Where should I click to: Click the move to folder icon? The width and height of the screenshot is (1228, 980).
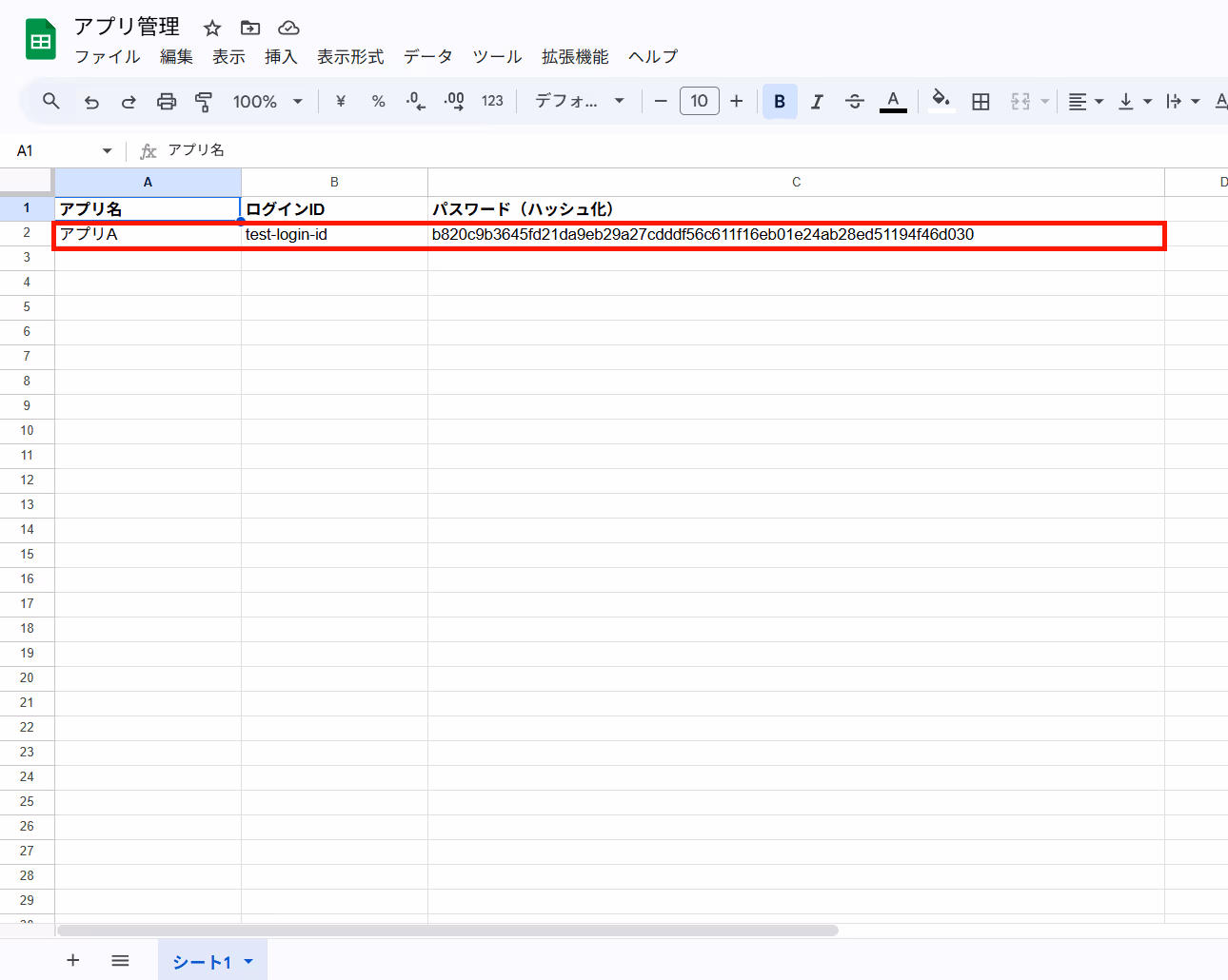pos(250,28)
